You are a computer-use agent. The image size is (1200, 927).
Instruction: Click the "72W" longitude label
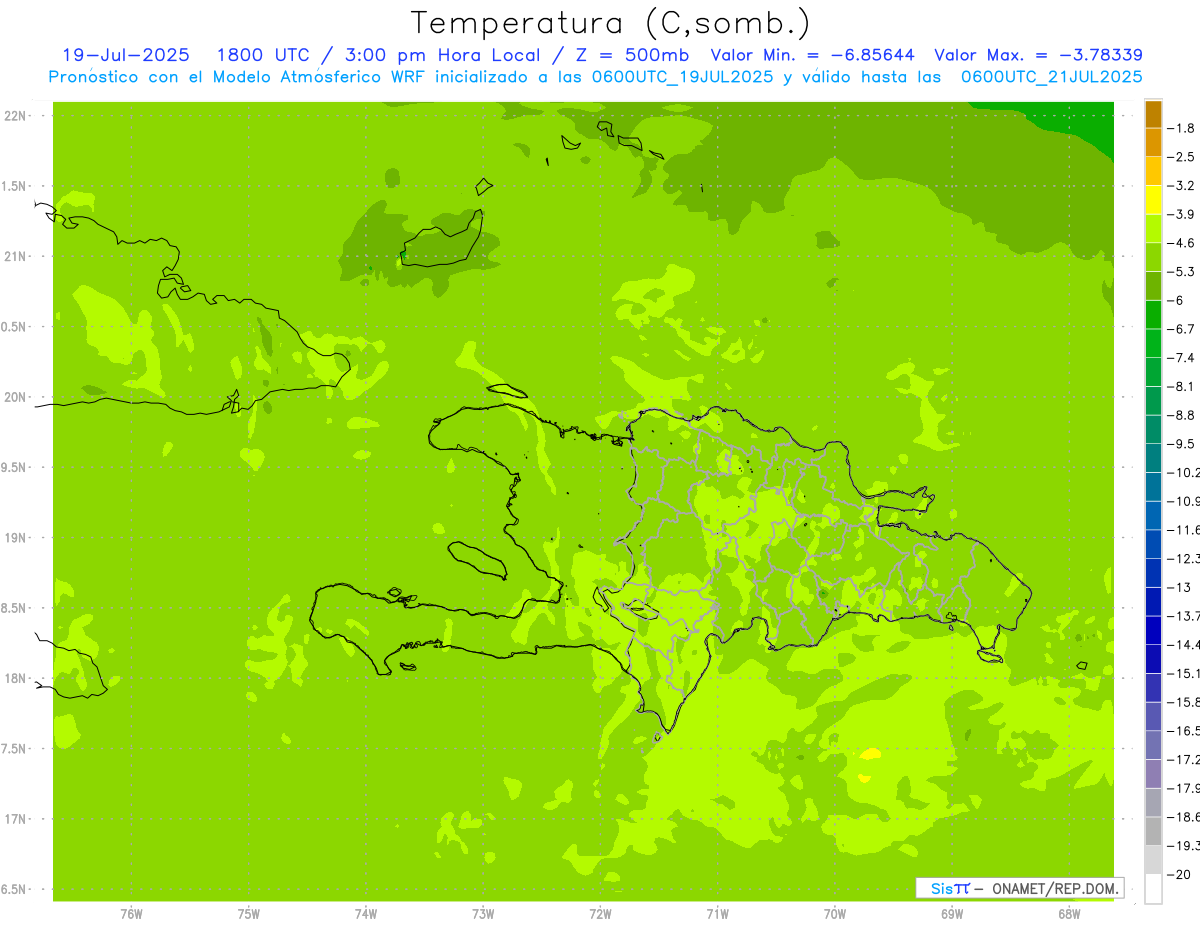pos(600,913)
